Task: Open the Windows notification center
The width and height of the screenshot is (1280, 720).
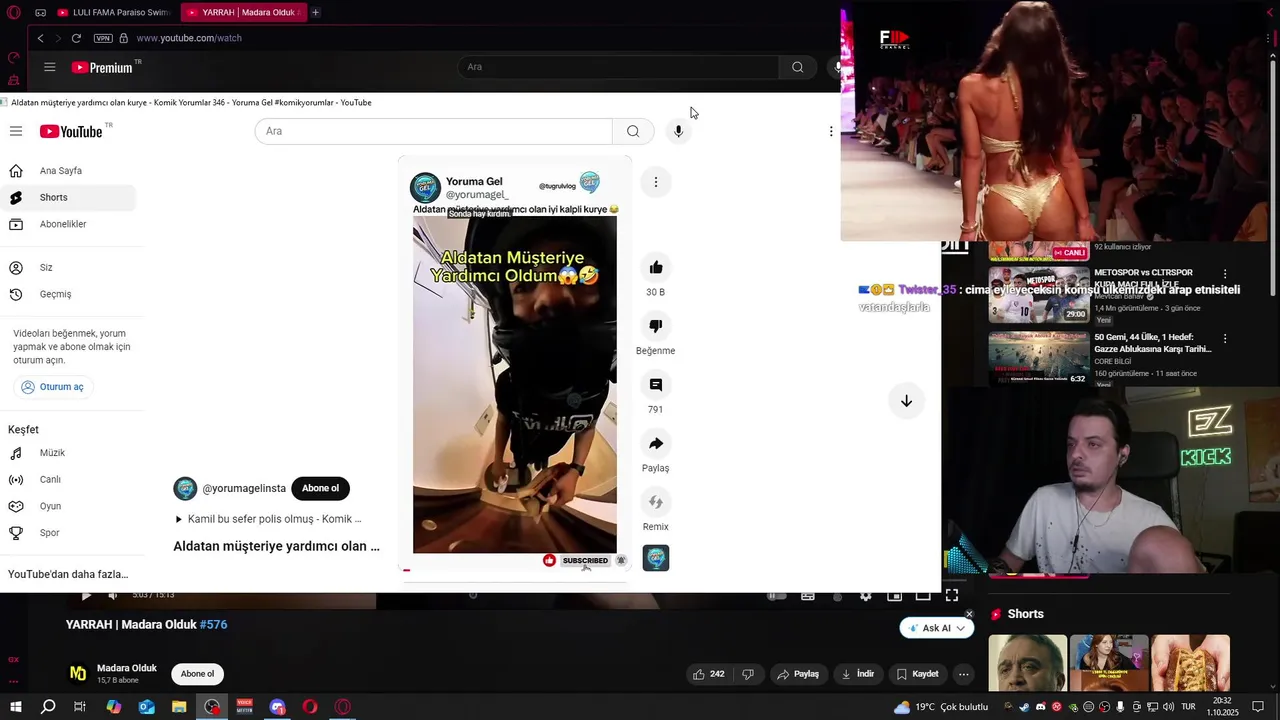Action: pyautogui.click(x=1258, y=707)
